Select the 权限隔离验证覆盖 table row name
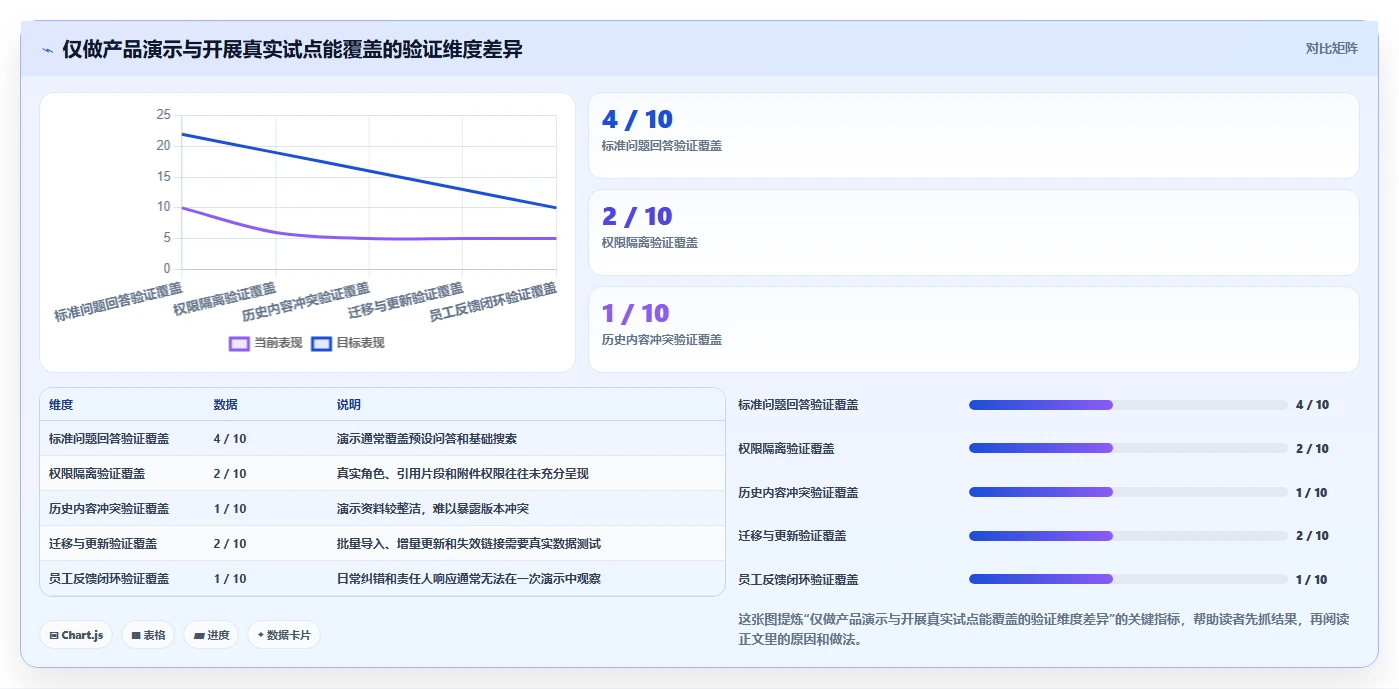The image size is (1399, 689). 97,474
